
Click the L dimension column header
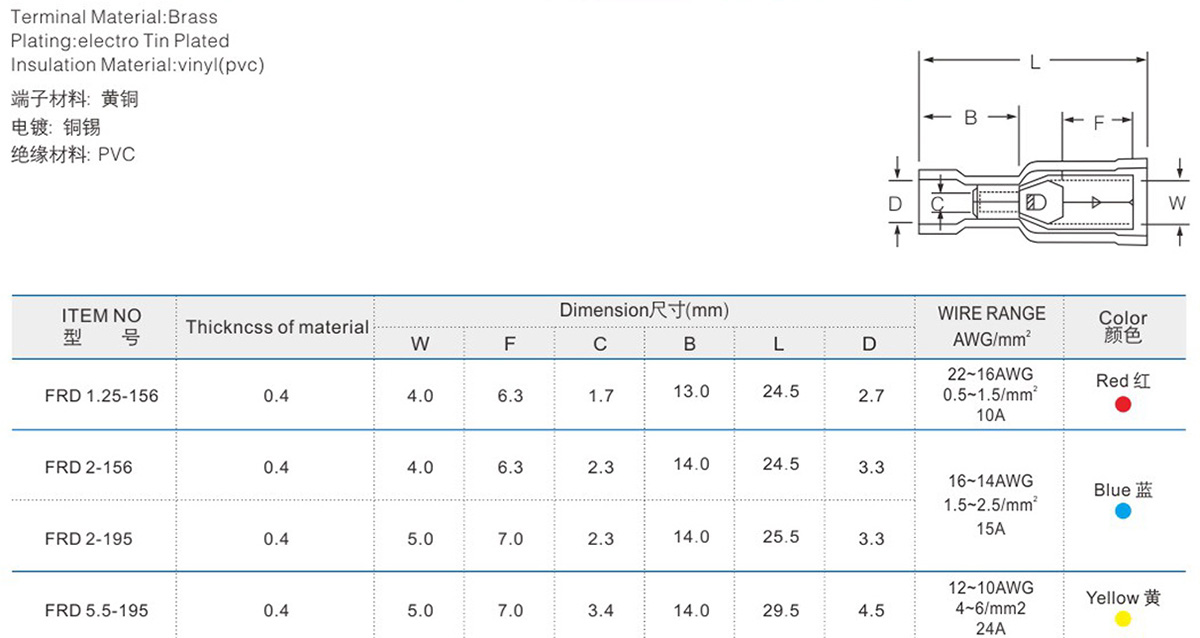[778, 344]
